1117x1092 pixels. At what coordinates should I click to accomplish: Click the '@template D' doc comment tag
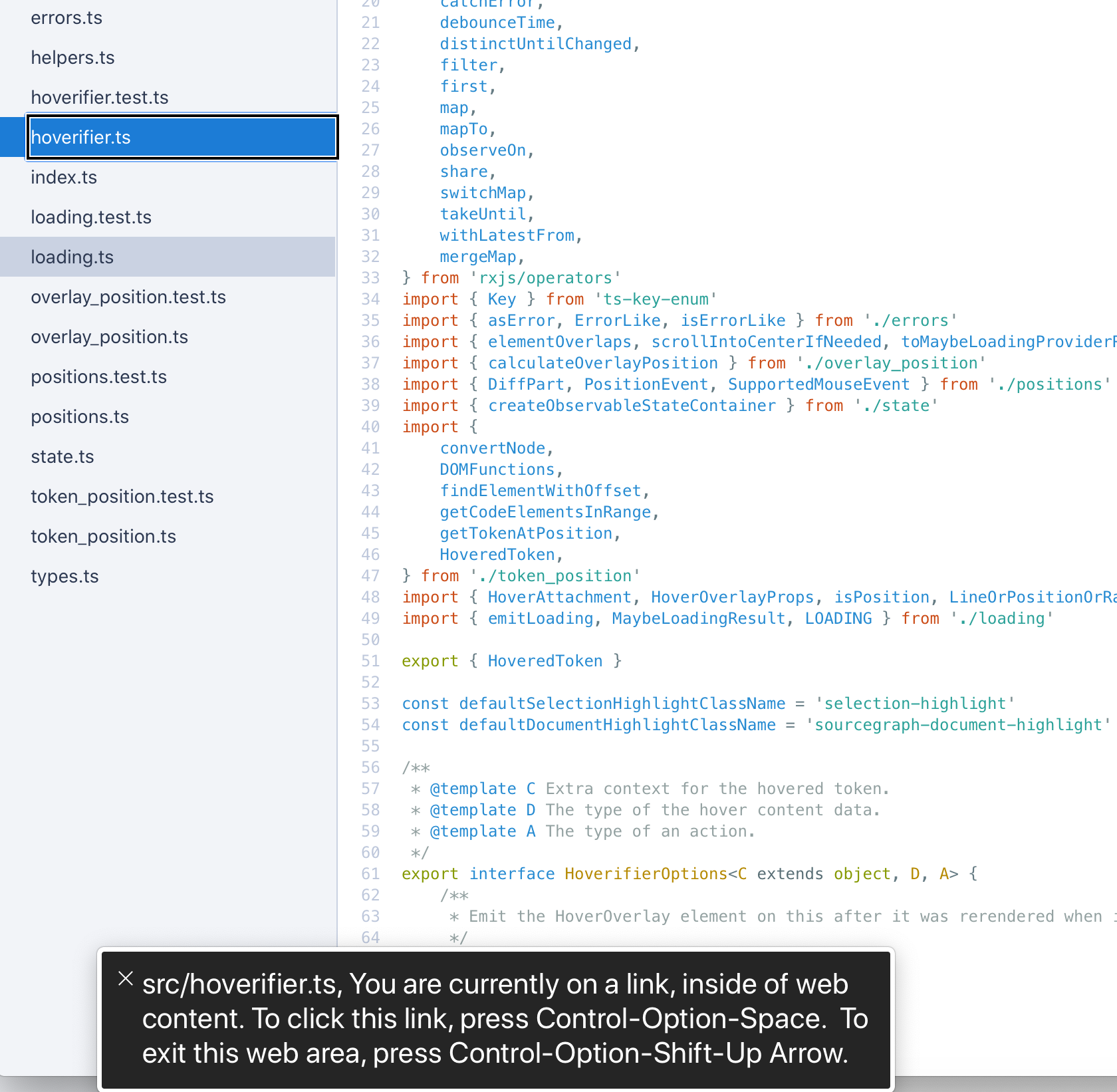coord(483,810)
